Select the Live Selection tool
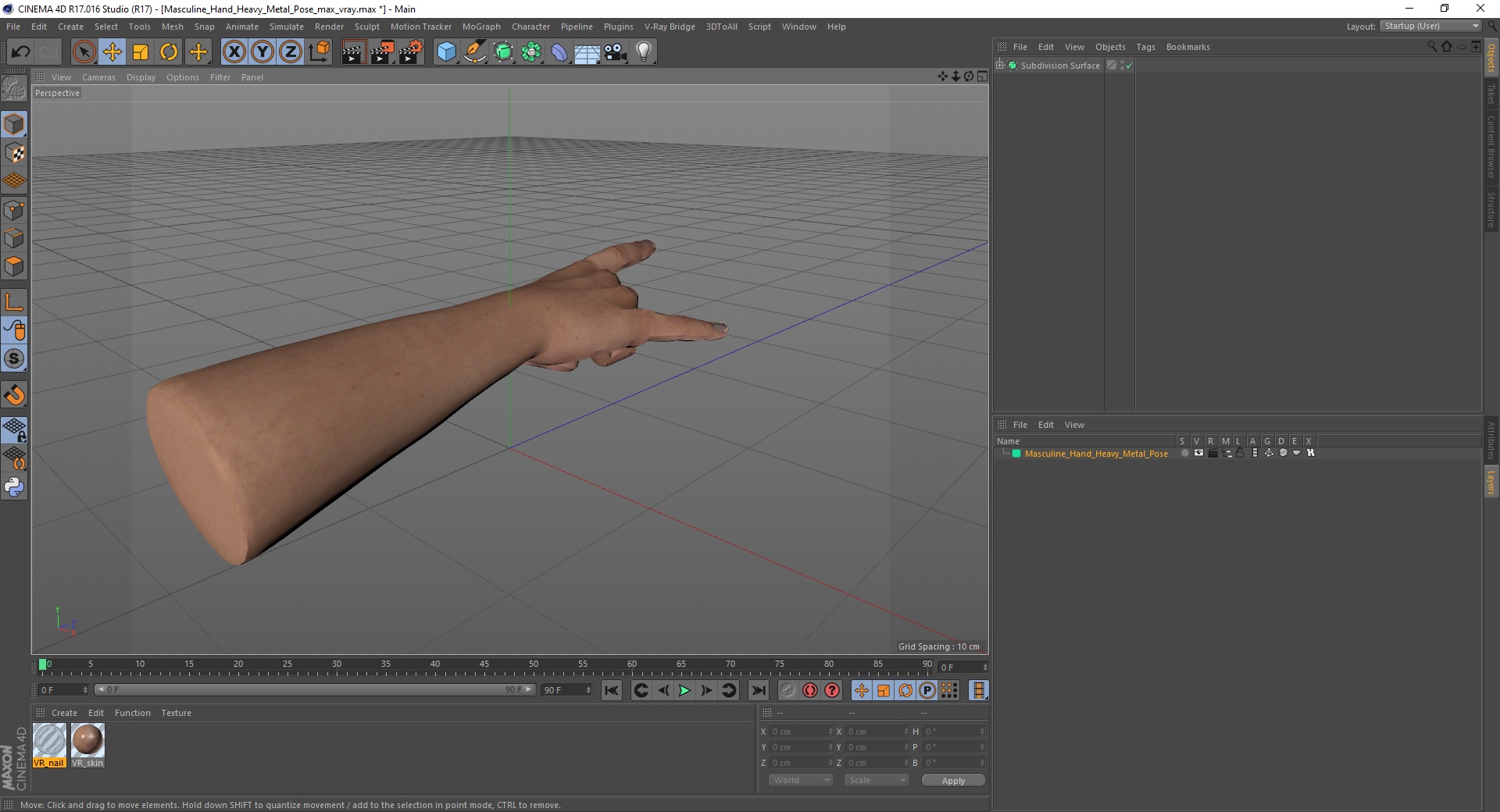 84,52
